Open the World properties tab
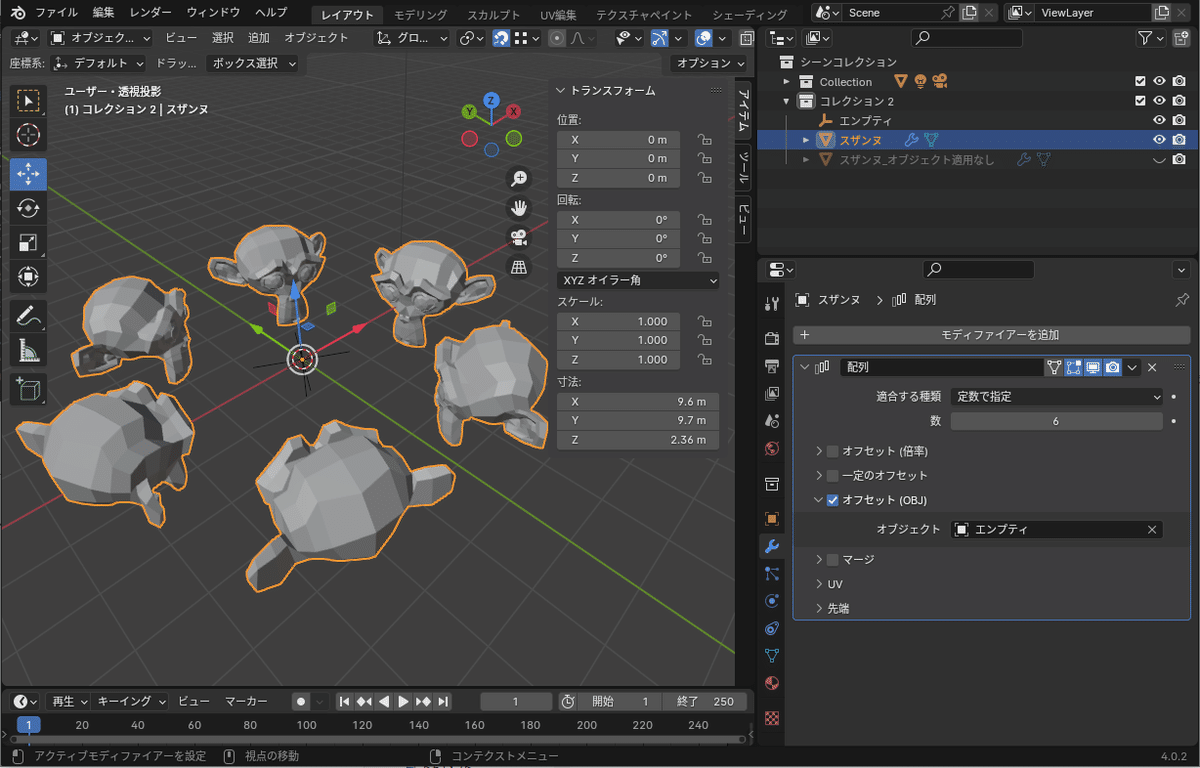This screenshot has height=768, width=1200. click(x=771, y=449)
